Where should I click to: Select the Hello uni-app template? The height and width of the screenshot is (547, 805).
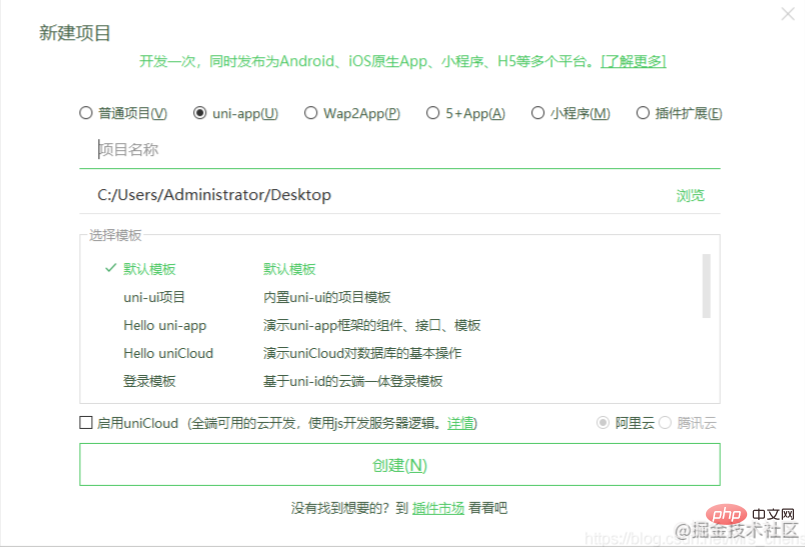point(165,326)
